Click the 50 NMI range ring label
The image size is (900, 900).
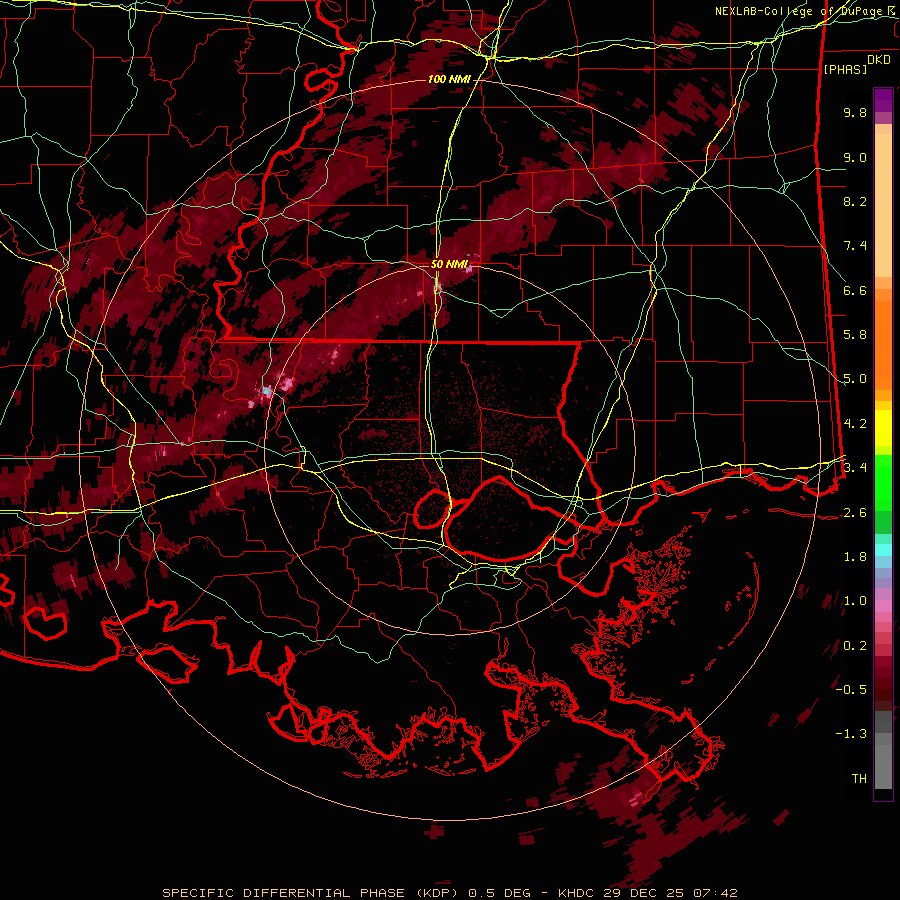coord(449,265)
